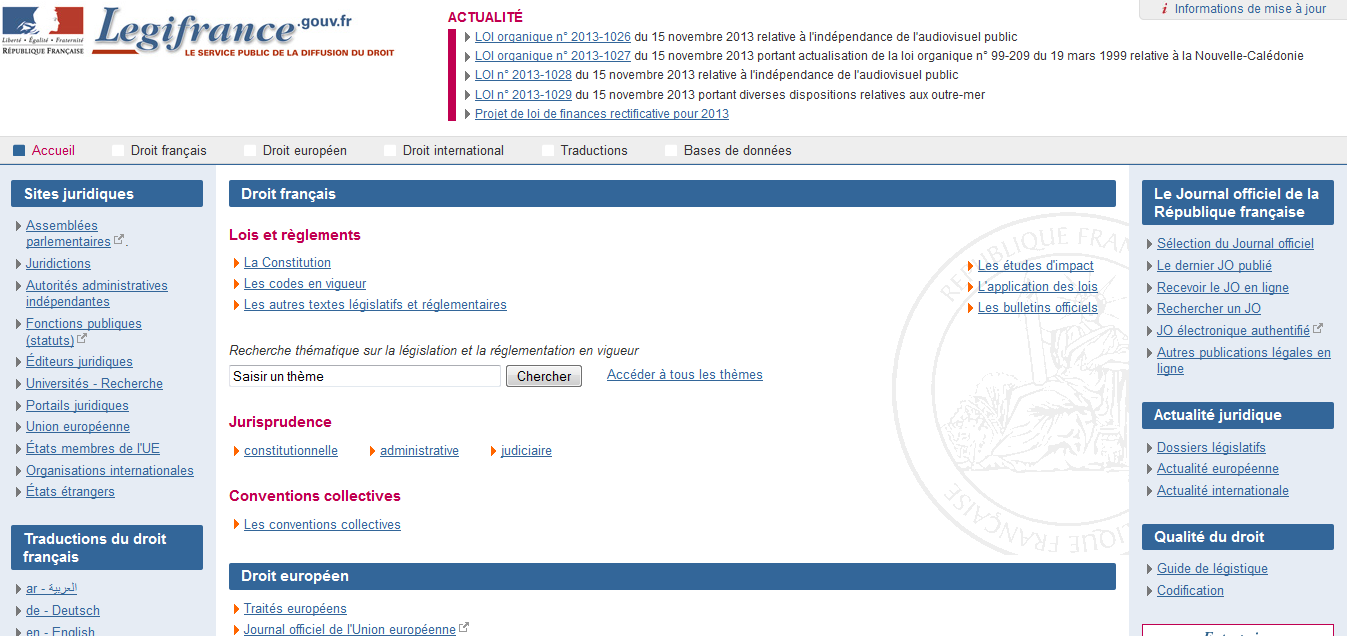Select en - English translation link
Screen dimensions: 1347x636
(60, 630)
